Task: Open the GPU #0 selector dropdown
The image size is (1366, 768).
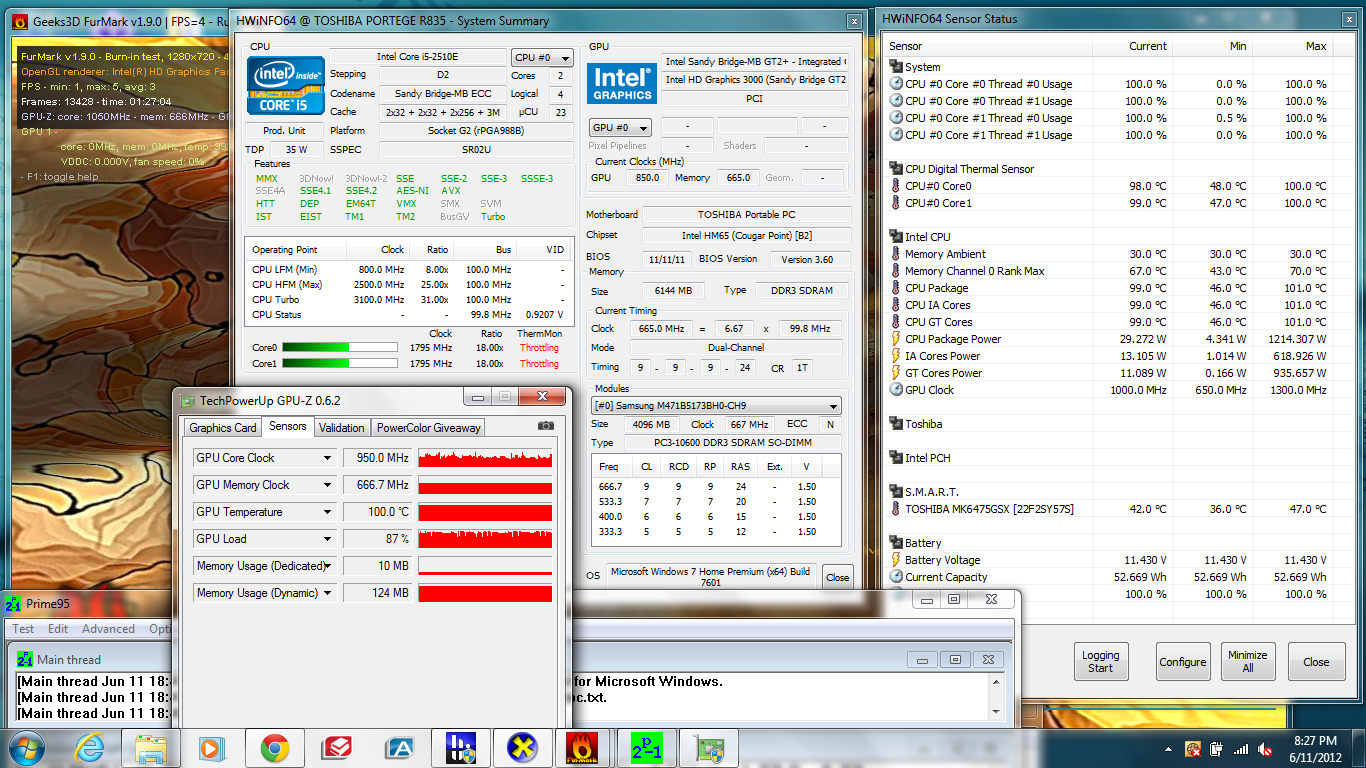Action: (620, 127)
